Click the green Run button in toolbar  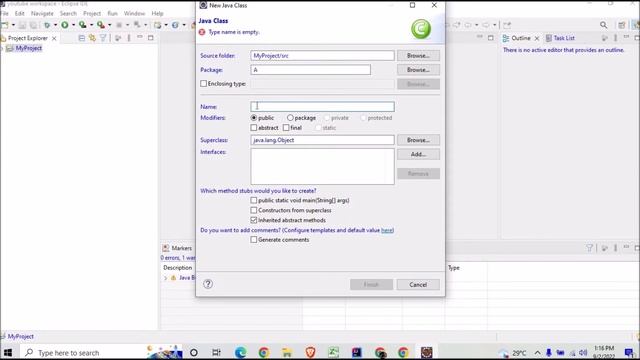[65, 25]
